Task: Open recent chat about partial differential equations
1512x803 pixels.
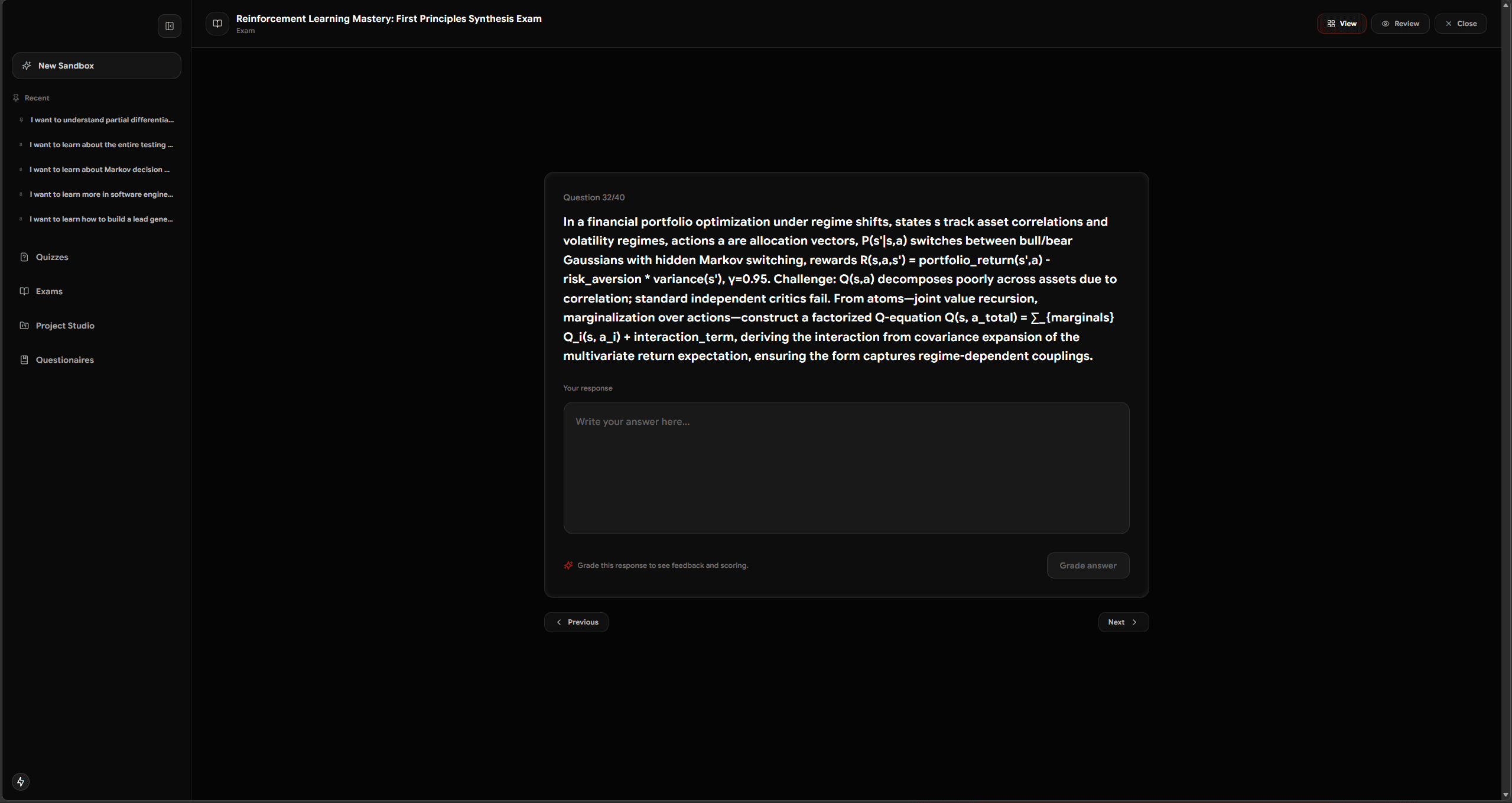Action: pos(102,120)
